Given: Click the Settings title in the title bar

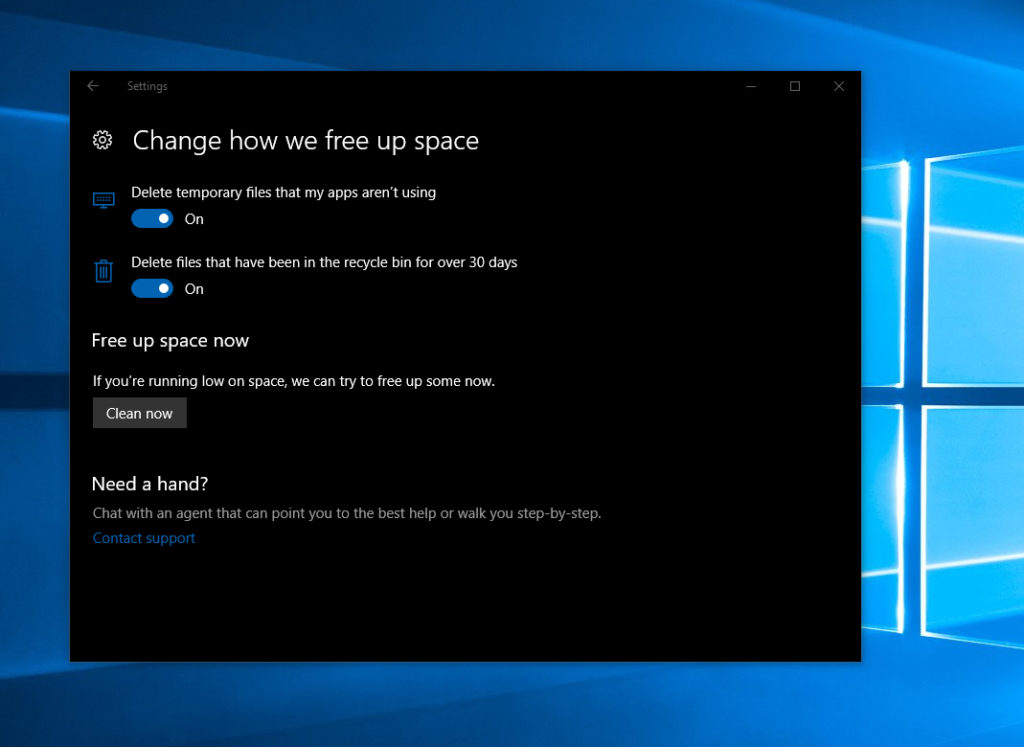Looking at the screenshot, I should tap(147, 86).
